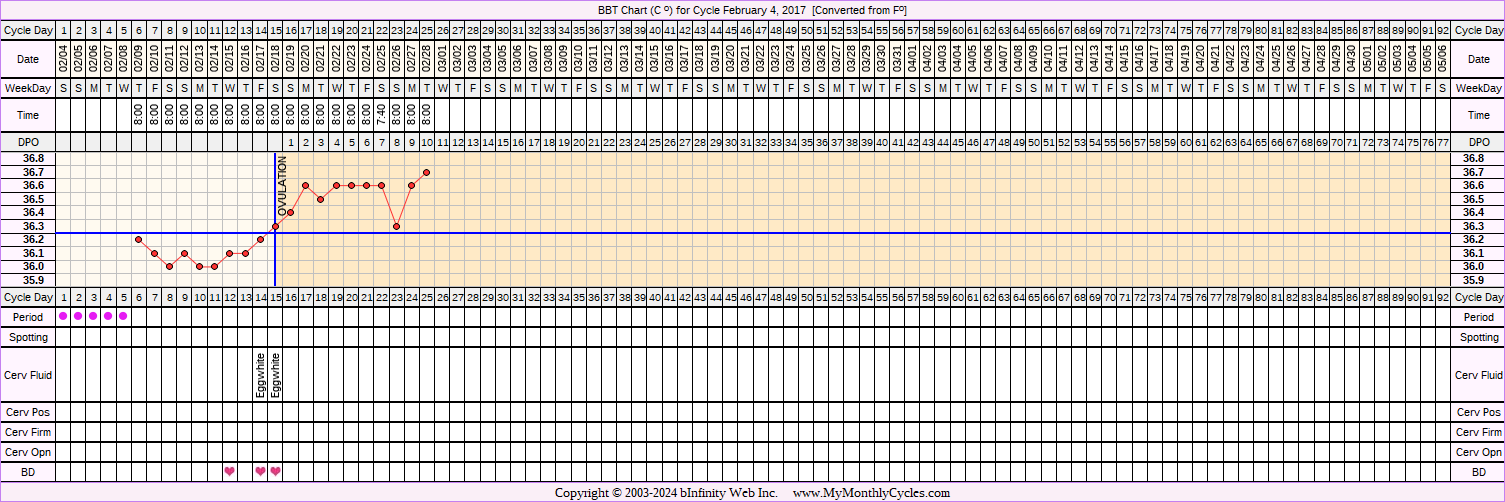Click the temperature dip point on cycle day 23
The width and height of the screenshot is (1505, 502).
pyautogui.click(x=397, y=226)
